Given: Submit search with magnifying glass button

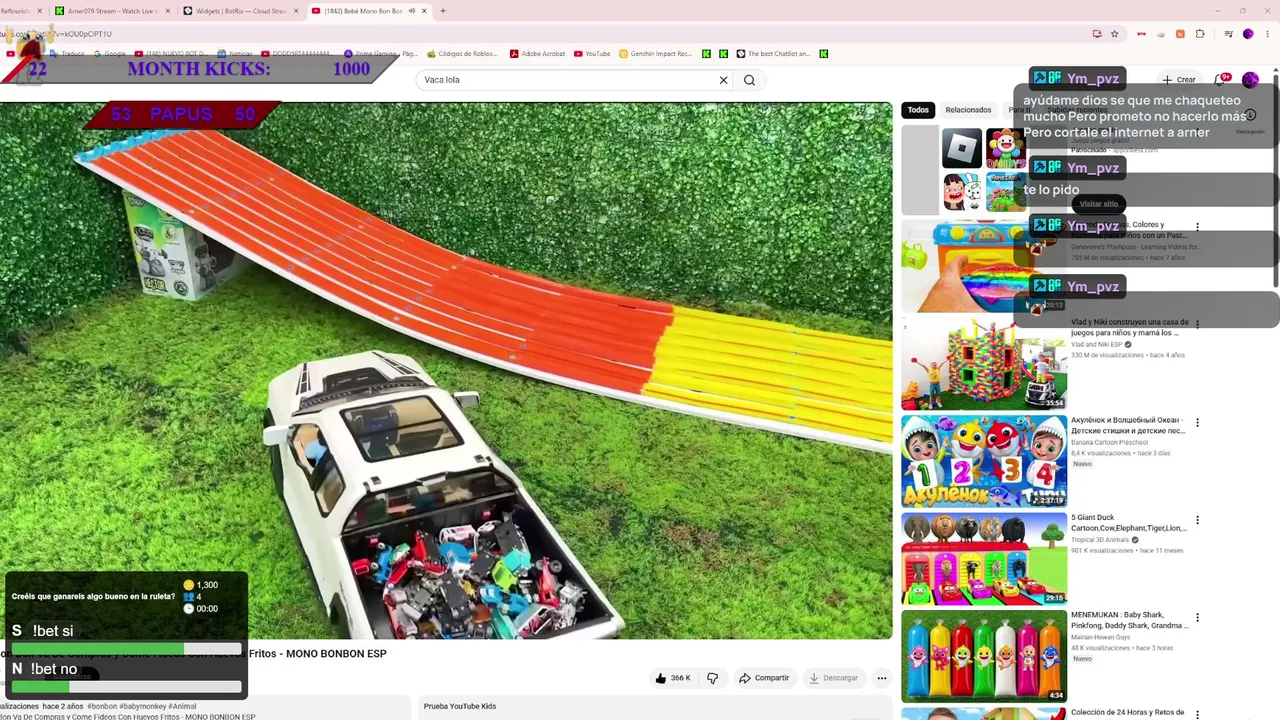Looking at the screenshot, I should coord(750,80).
